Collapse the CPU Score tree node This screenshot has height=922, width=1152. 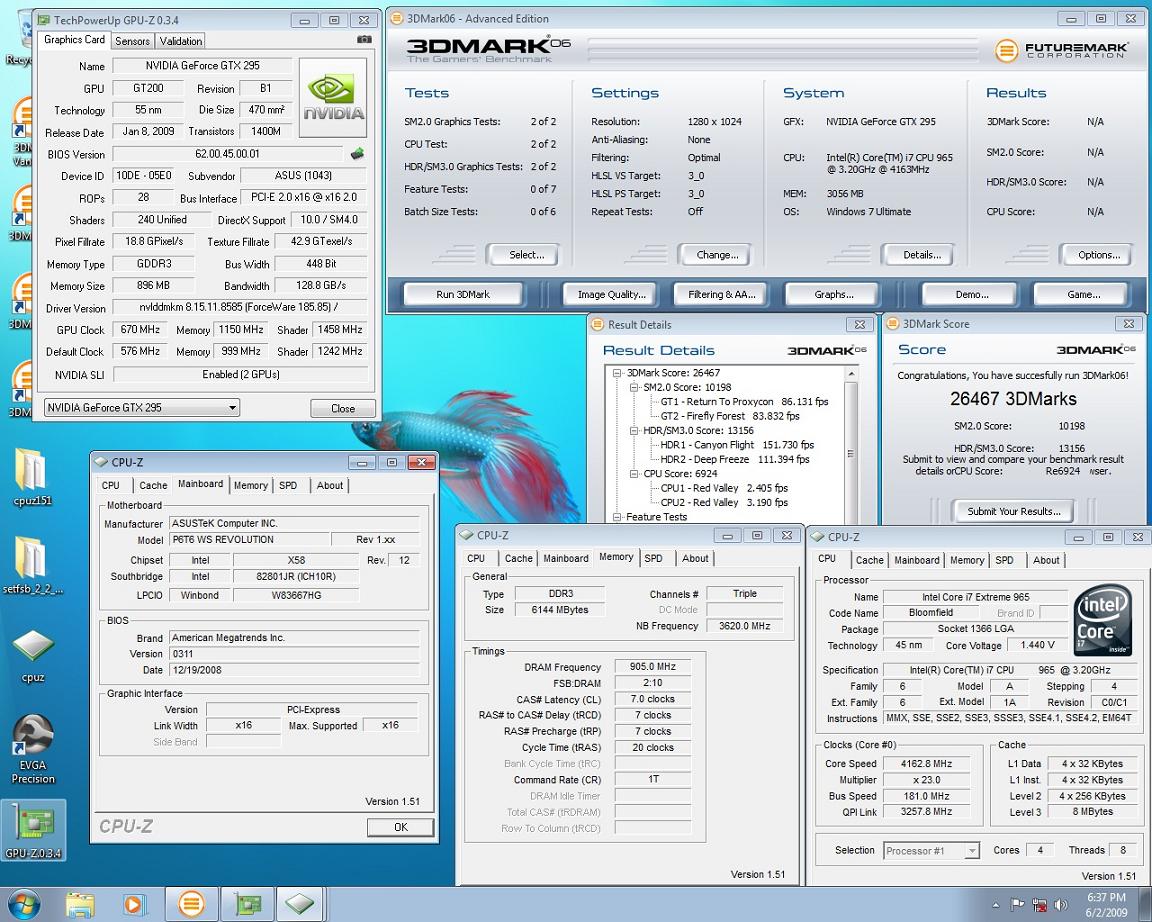(634, 474)
